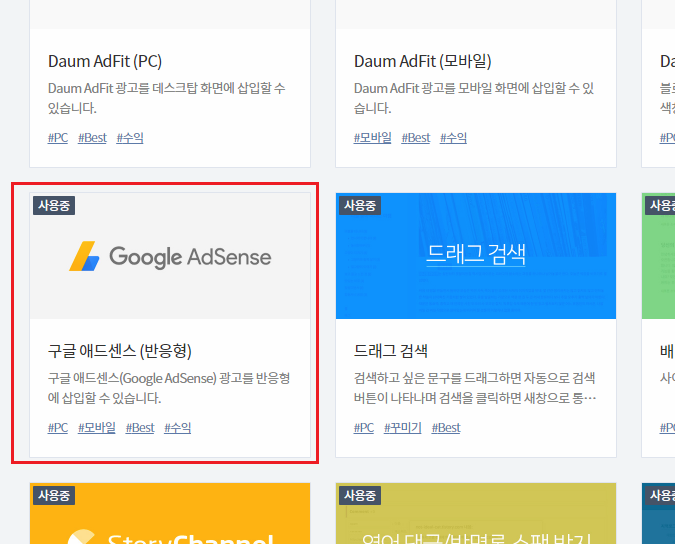Click 사용중 badge on yellow spam-filter card
The width and height of the screenshot is (675, 544).
point(360,495)
